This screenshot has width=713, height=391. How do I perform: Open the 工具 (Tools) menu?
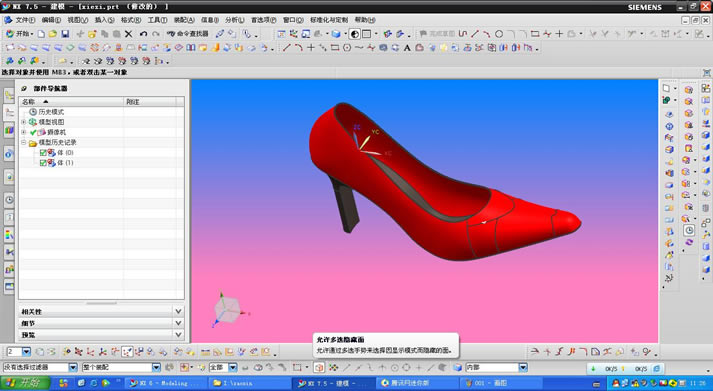click(157, 20)
